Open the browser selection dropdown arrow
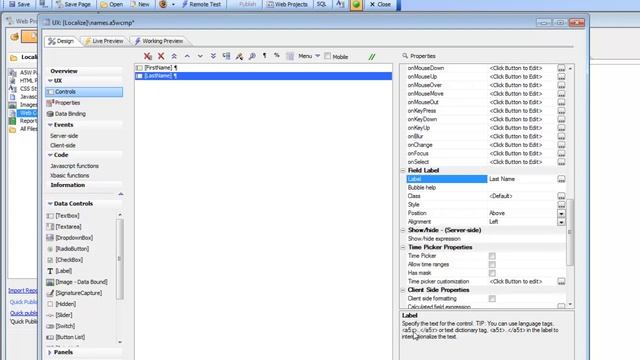Image resolution: width=640 pixels, height=360 pixels. pos(173,4)
